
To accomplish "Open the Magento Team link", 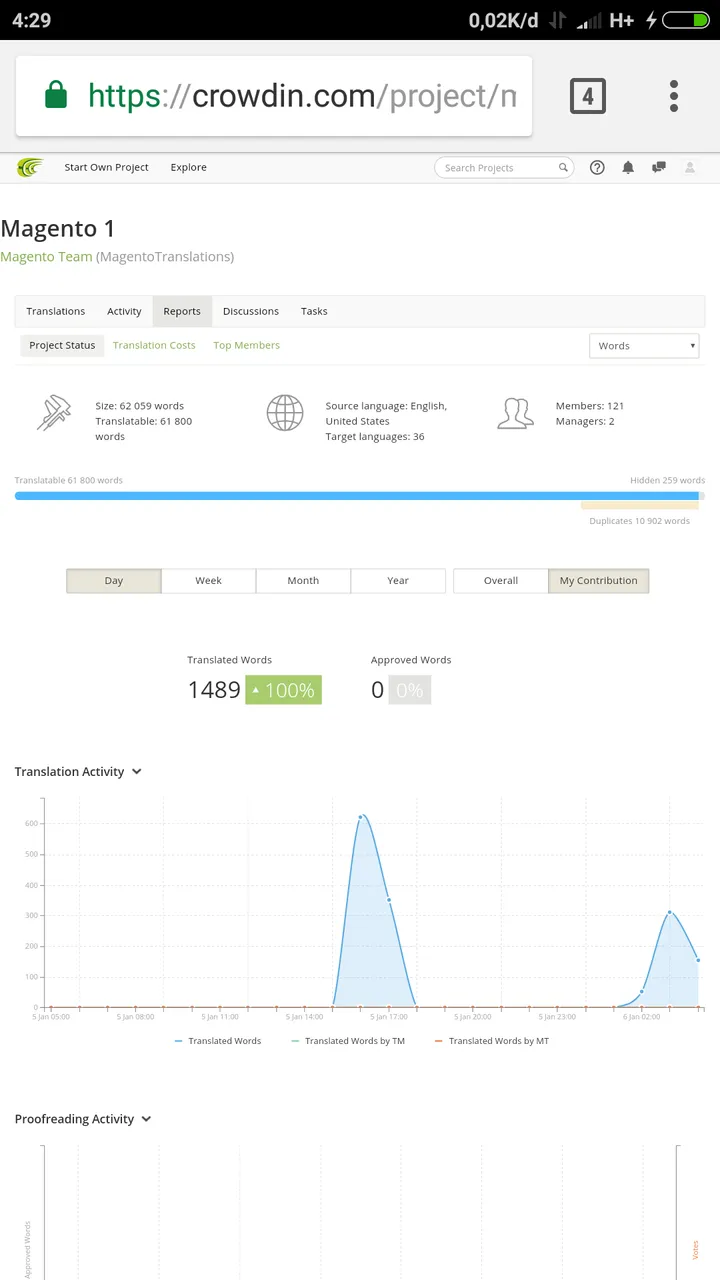I will tap(46, 257).
